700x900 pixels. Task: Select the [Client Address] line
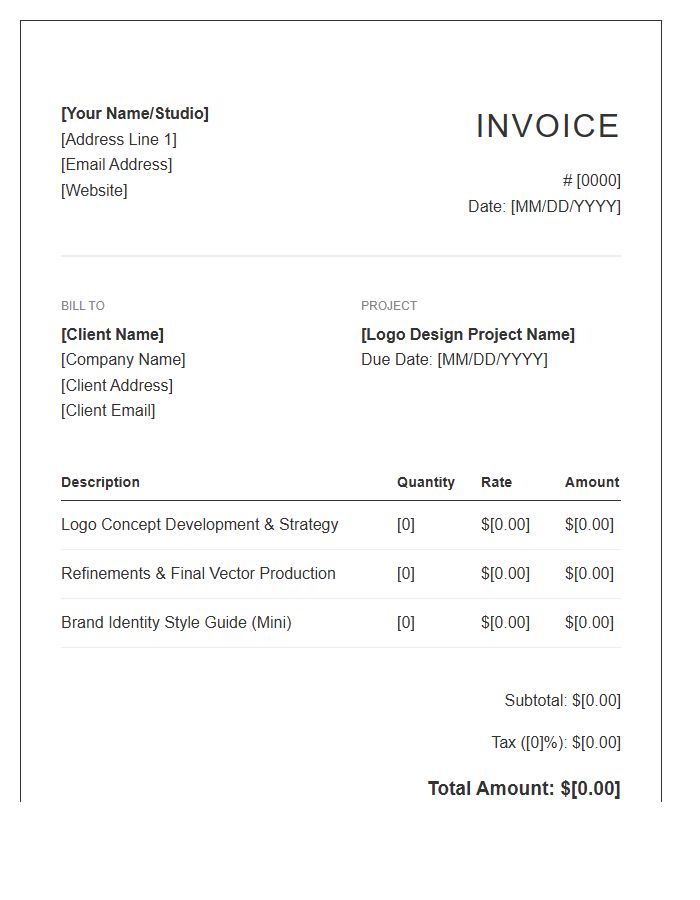[x=117, y=385]
